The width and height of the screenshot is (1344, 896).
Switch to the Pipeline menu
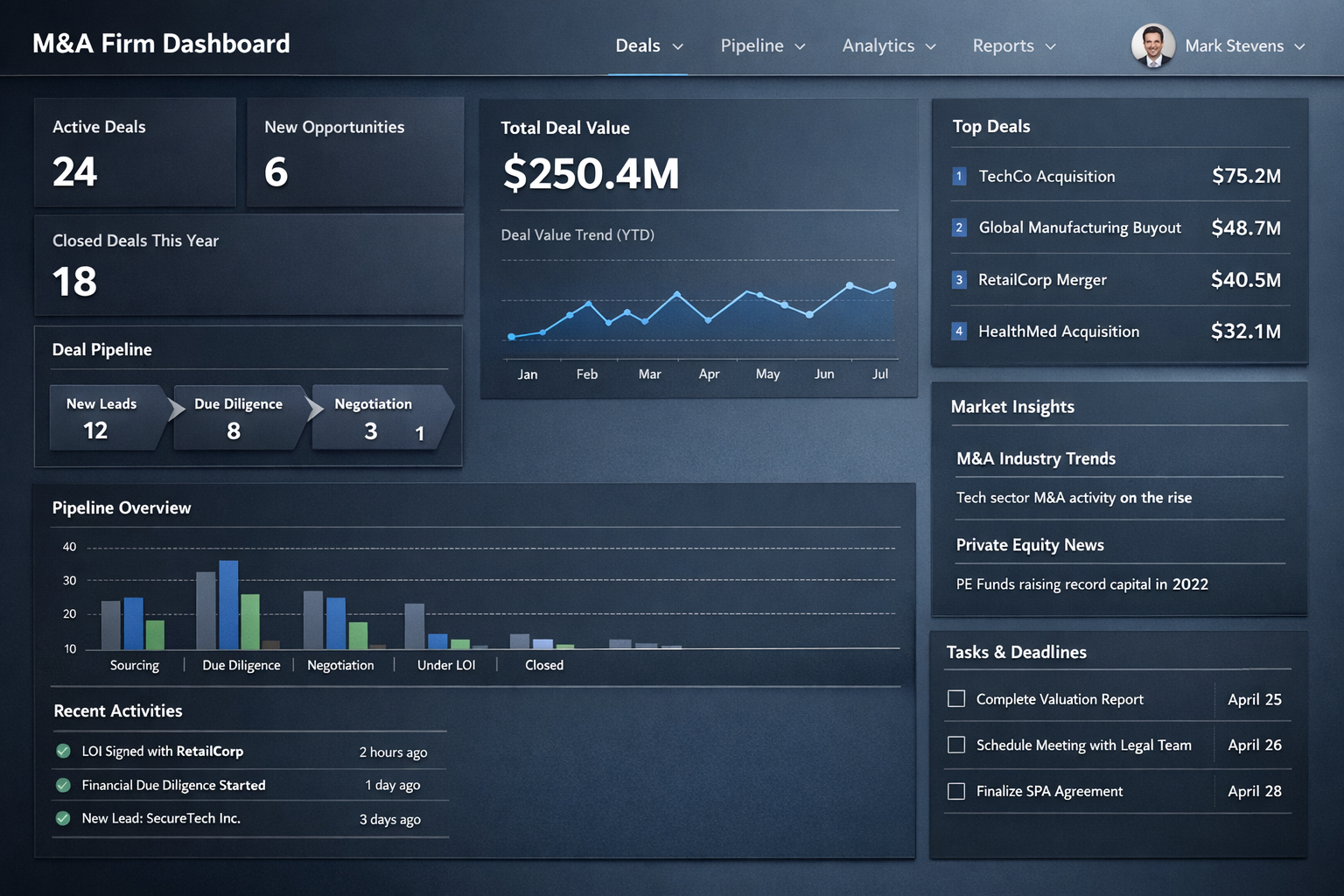tap(762, 45)
